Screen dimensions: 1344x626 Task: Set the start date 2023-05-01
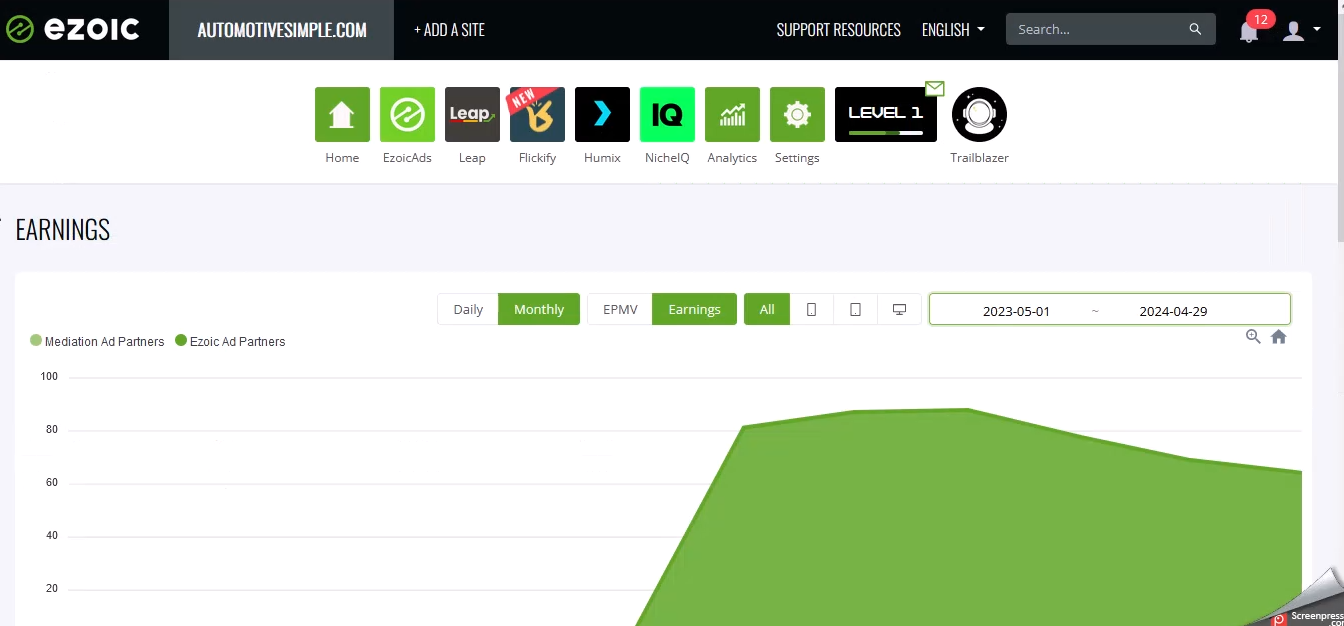pos(1016,311)
